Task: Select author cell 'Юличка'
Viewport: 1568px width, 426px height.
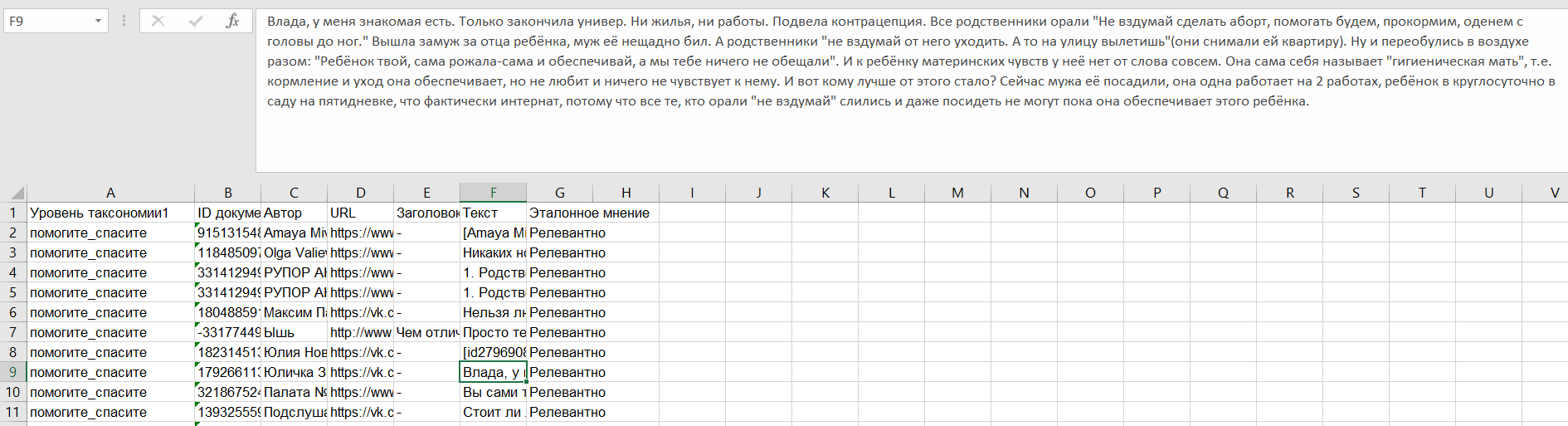Action: (295, 372)
